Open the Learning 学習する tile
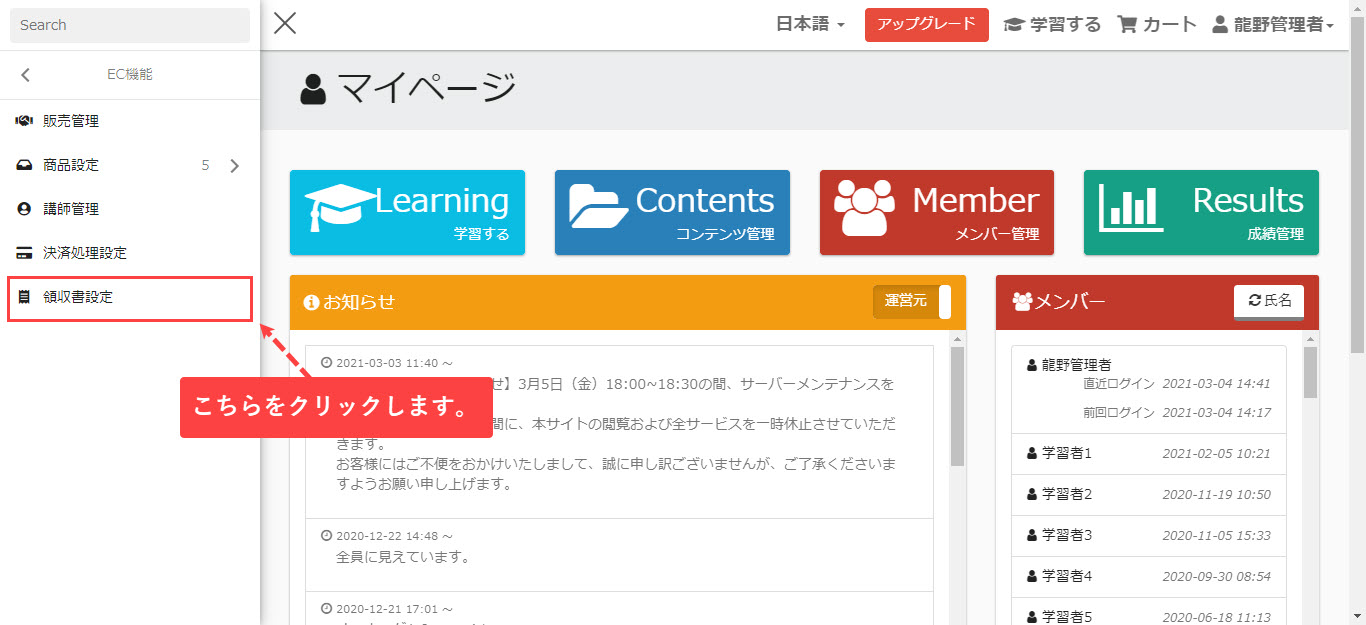Image resolution: width=1366 pixels, height=625 pixels. point(407,212)
